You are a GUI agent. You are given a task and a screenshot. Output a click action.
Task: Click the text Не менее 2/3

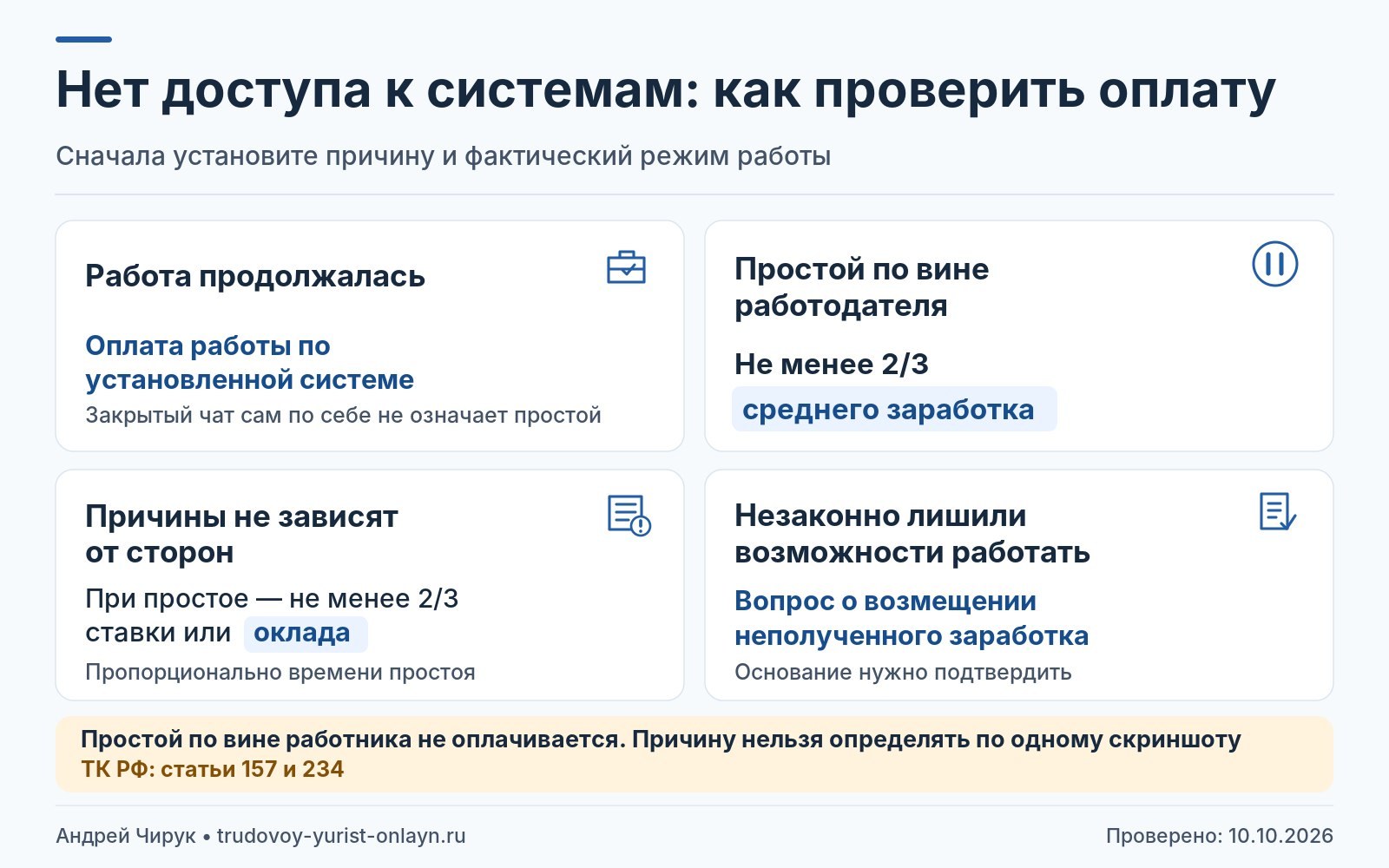pyautogui.click(x=832, y=365)
